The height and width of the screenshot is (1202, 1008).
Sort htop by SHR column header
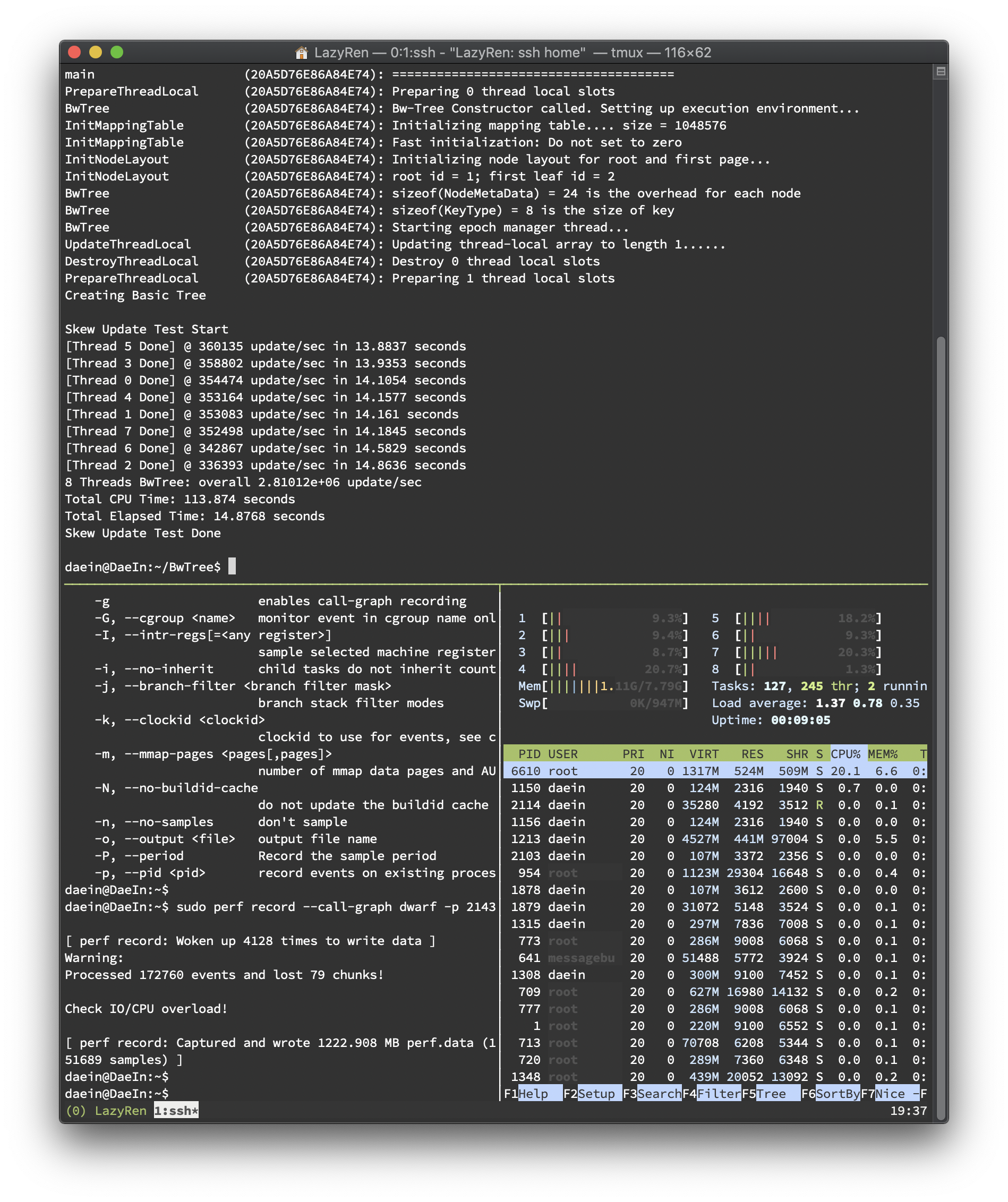(x=797, y=754)
